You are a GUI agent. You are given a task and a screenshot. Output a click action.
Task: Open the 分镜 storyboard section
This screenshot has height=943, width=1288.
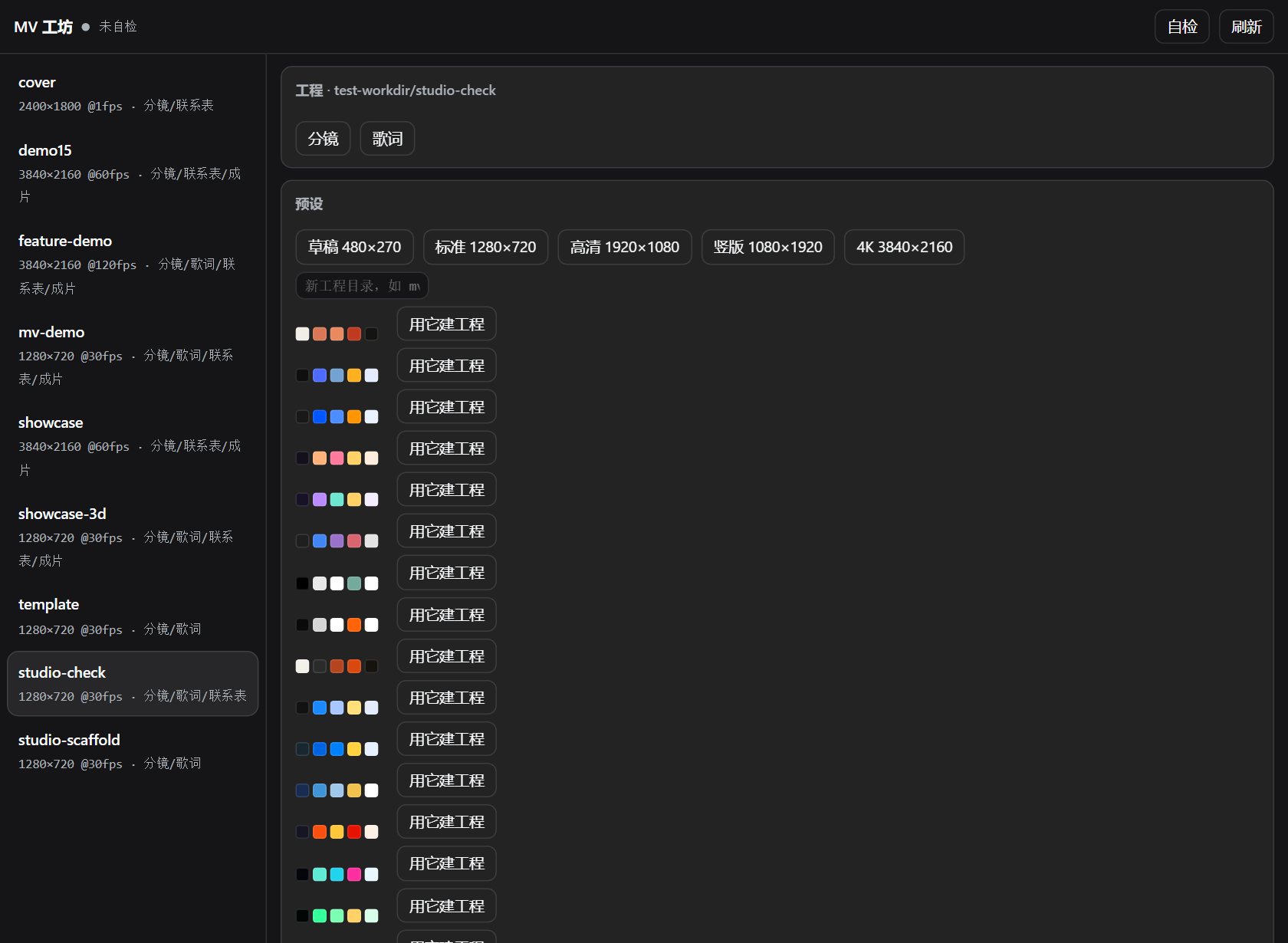click(x=323, y=139)
